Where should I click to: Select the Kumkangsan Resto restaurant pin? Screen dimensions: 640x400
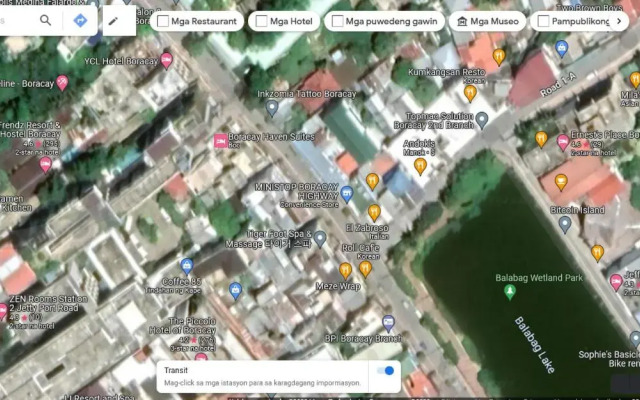tap(470, 93)
